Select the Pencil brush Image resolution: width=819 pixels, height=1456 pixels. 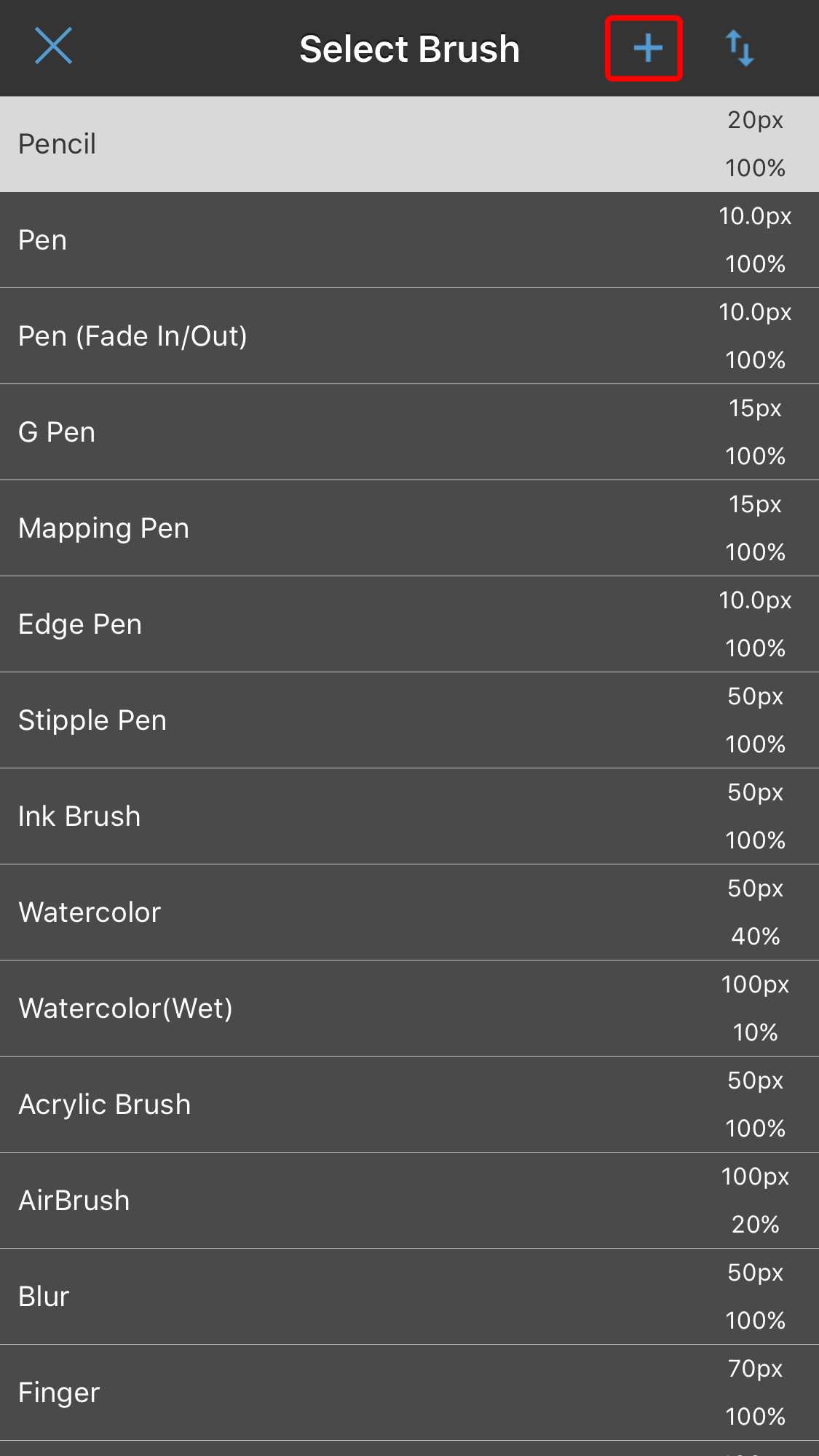[291, 143]
